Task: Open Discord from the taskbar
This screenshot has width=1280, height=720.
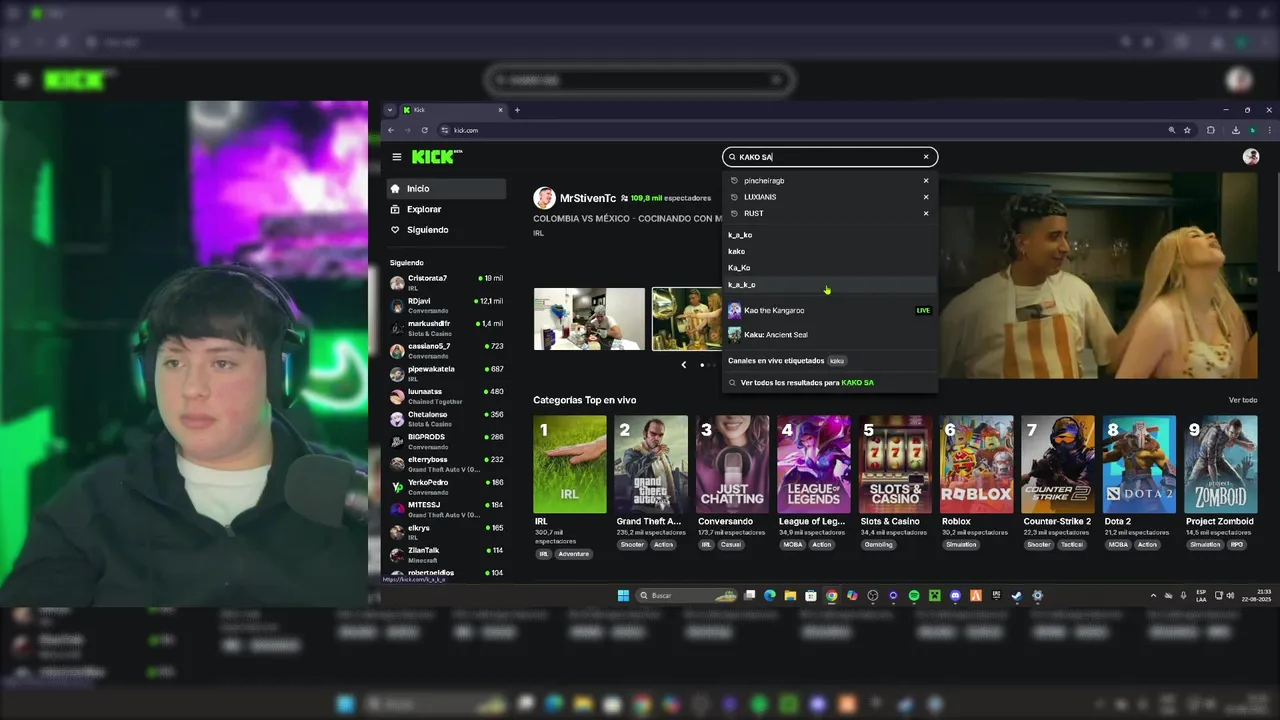Action: pyautogui.click(x=956, y=596)
